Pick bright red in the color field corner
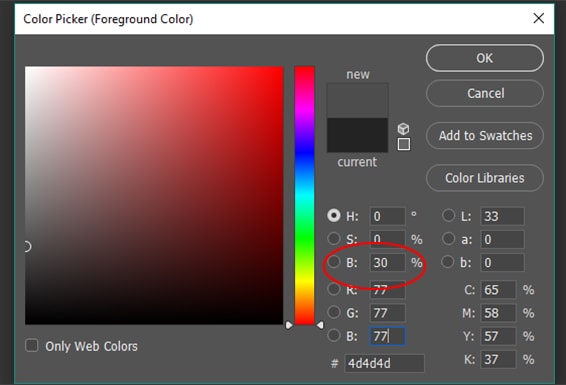This screenshot has width=566, height=385. click(x=280, y=69)
